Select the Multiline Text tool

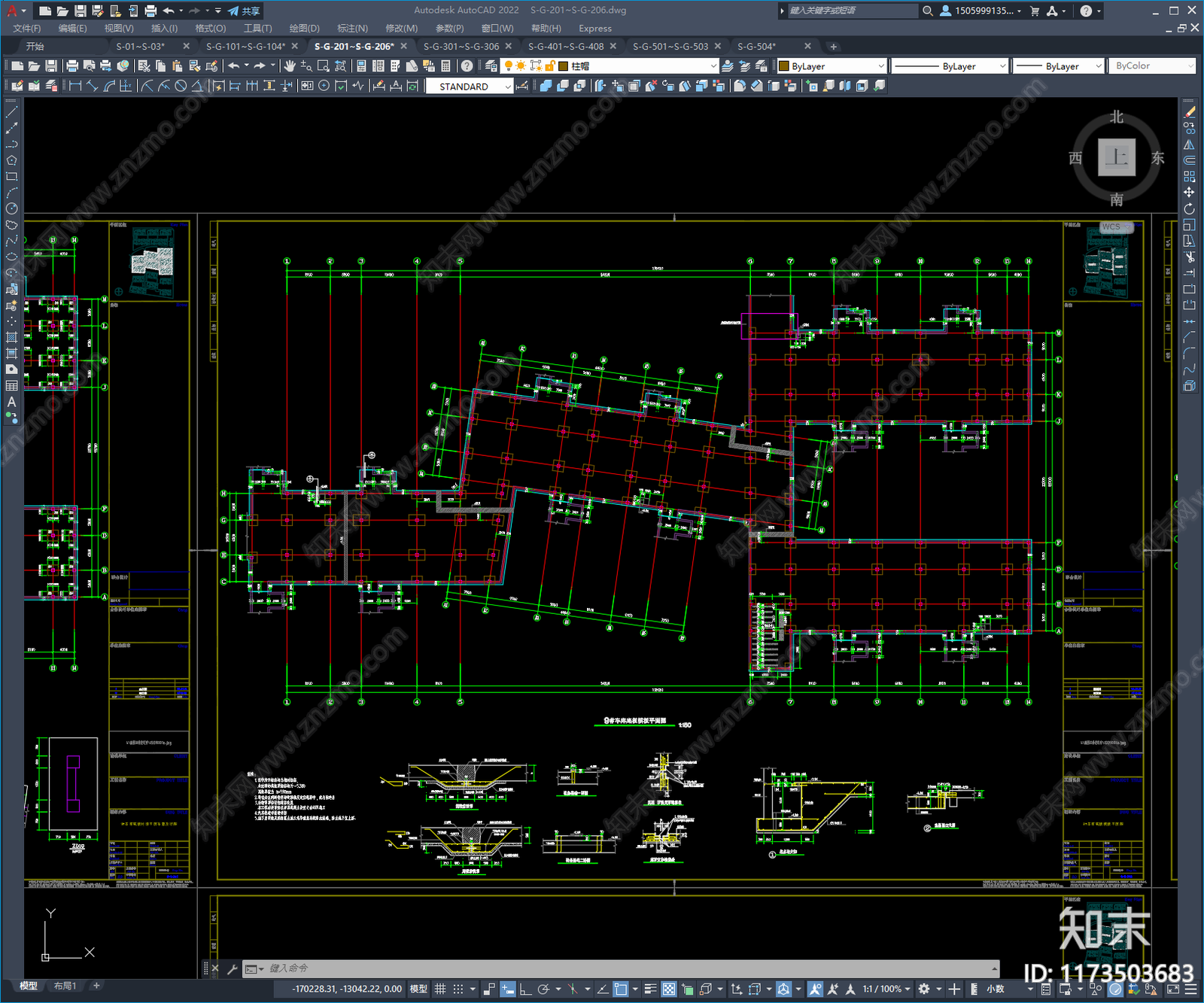tap(11, 402)
